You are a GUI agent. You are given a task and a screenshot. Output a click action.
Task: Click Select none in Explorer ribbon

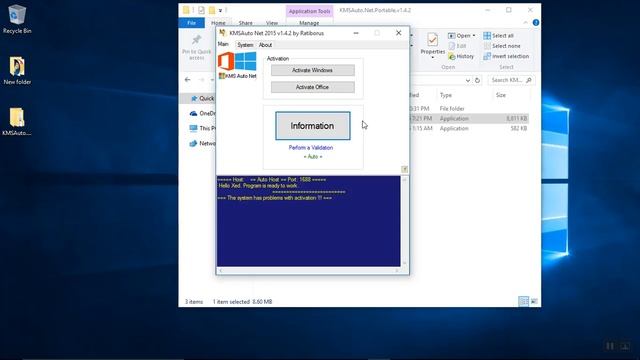point(502,46)
